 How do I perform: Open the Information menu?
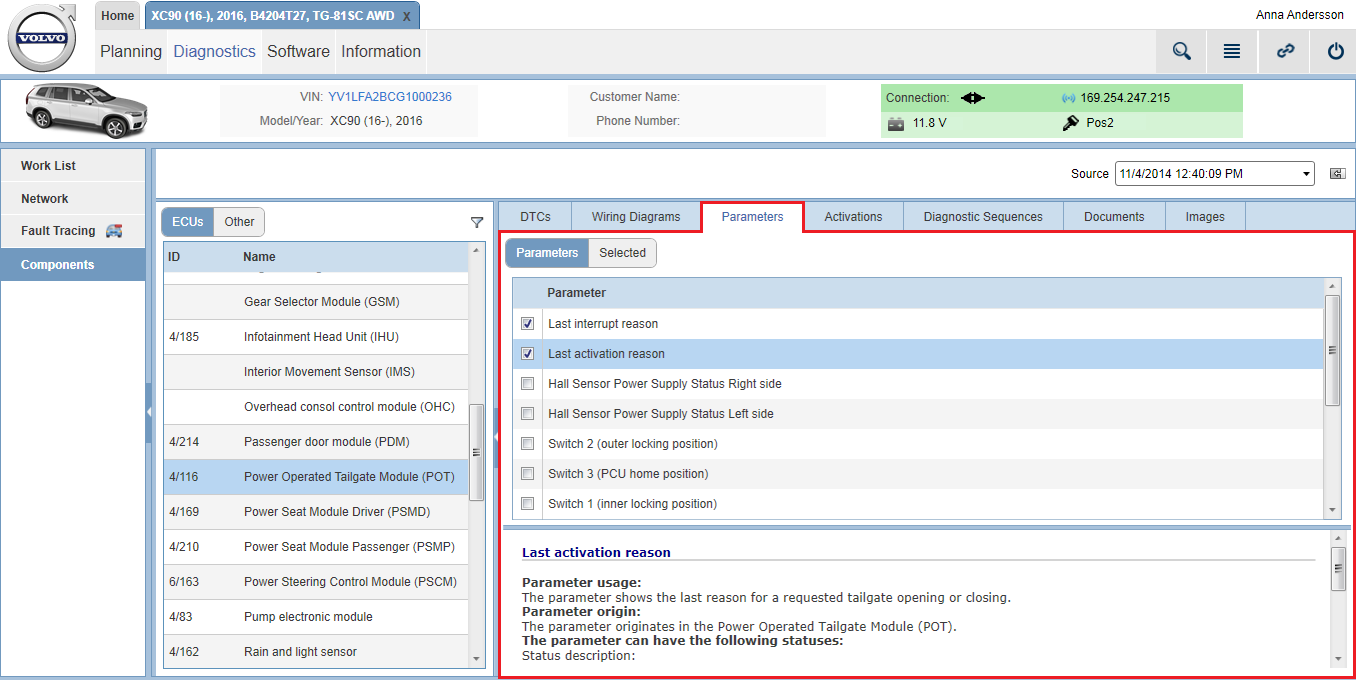(x=381, y=52)
